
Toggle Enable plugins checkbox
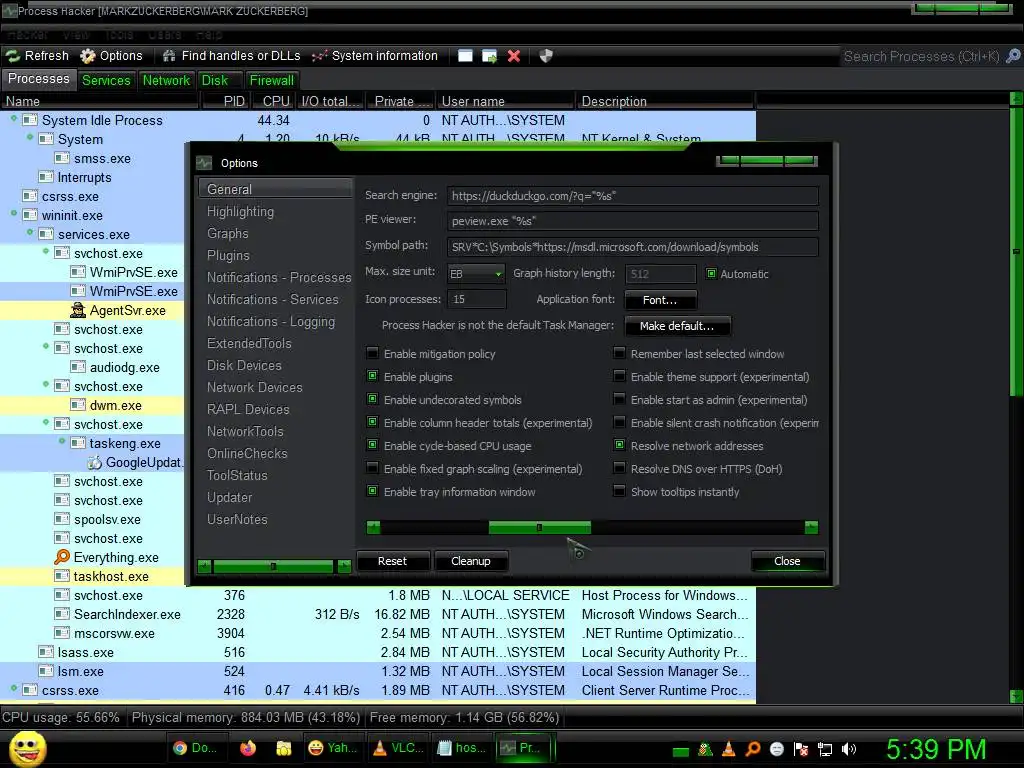pyautogui.click(x=372, y=376)
